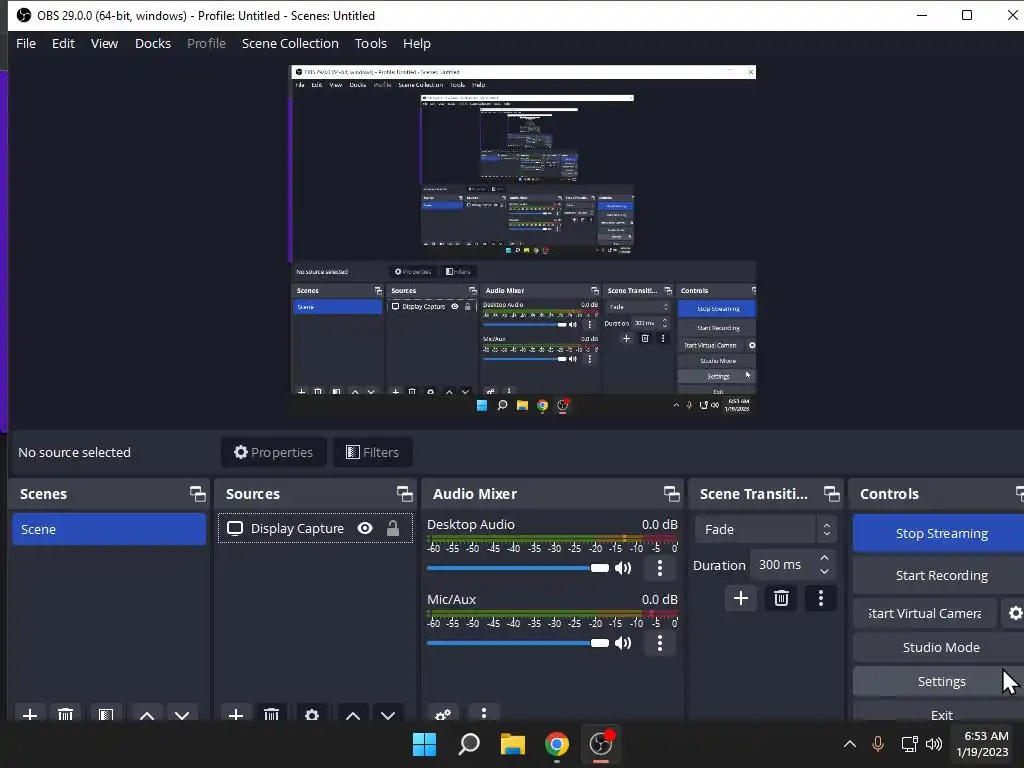
Task: Remove selected source with trash icon
Action: (272, 714)
